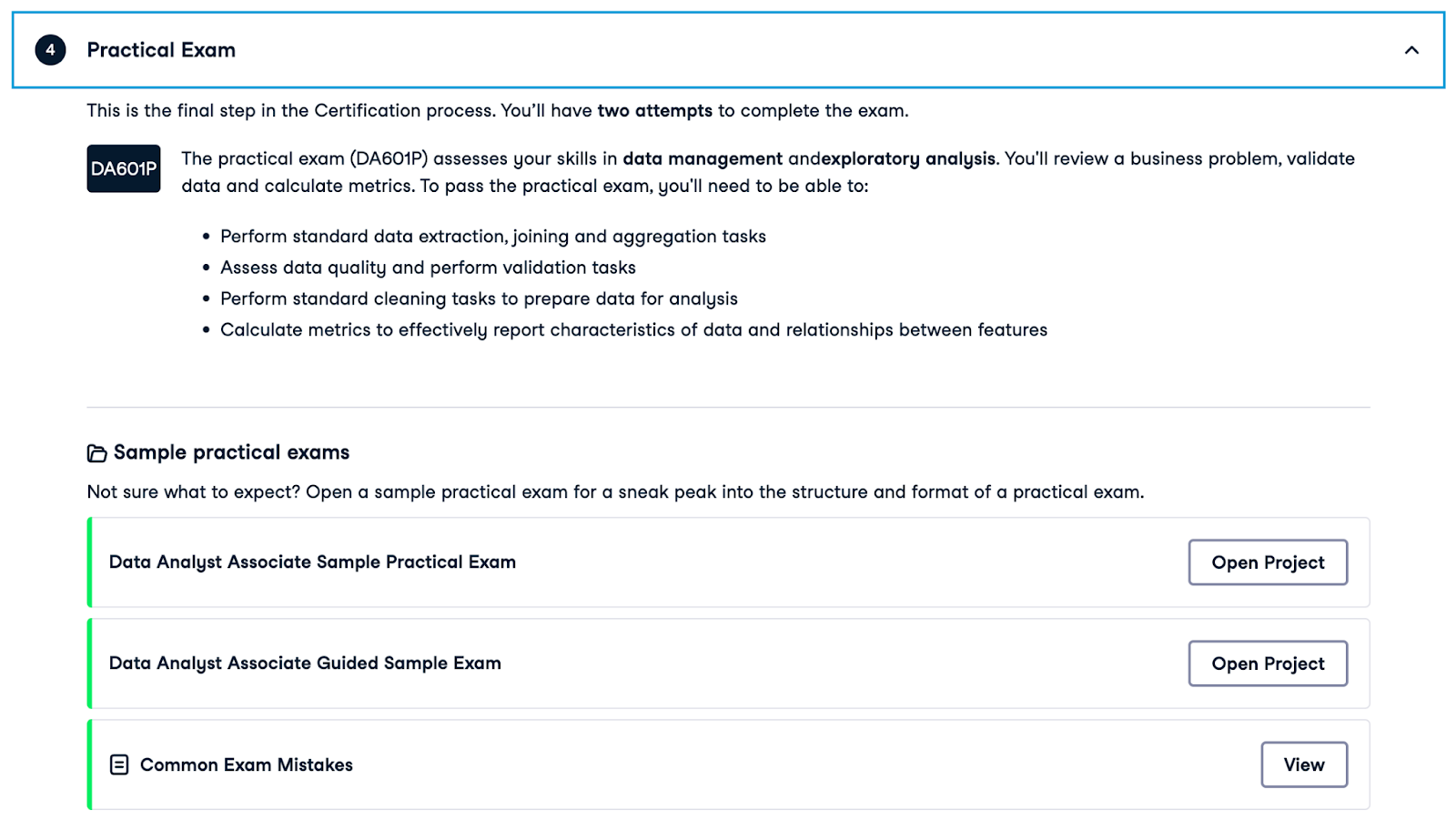This screenshot has width=1456, height=830.
Task: Open Project for the Guided Sample Exam
Action: [1267, 663]
